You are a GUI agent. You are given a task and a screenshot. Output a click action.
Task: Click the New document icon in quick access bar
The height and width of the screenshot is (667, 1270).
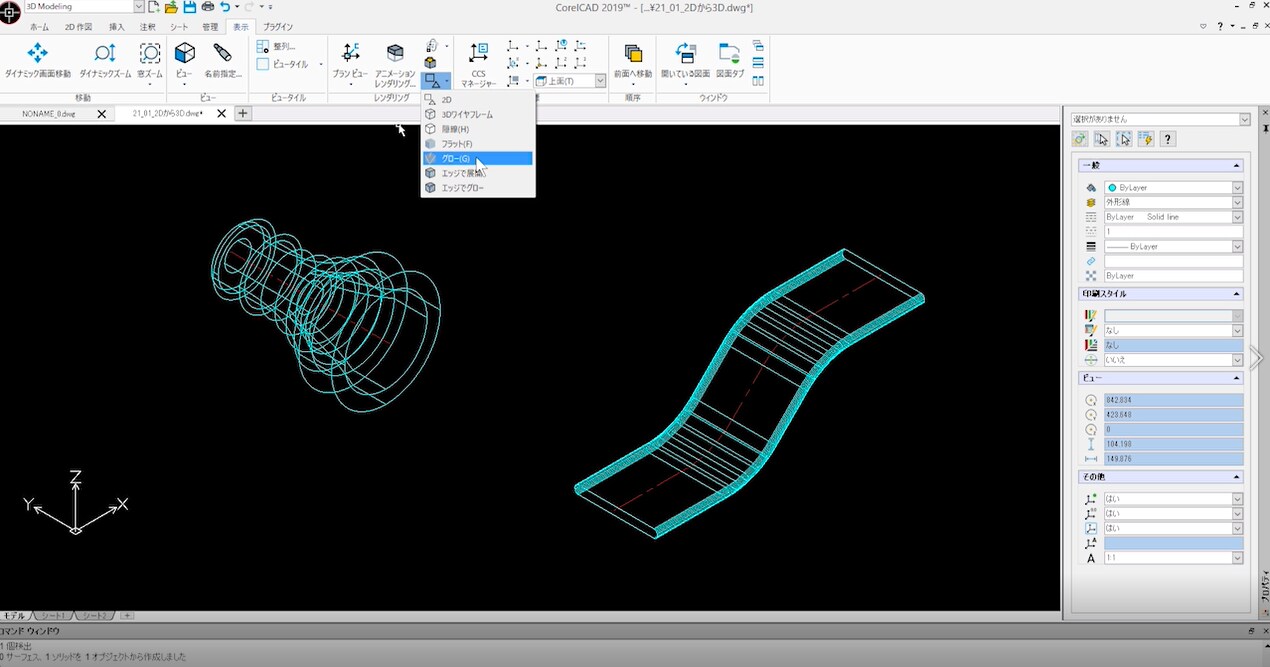[154, 7]
